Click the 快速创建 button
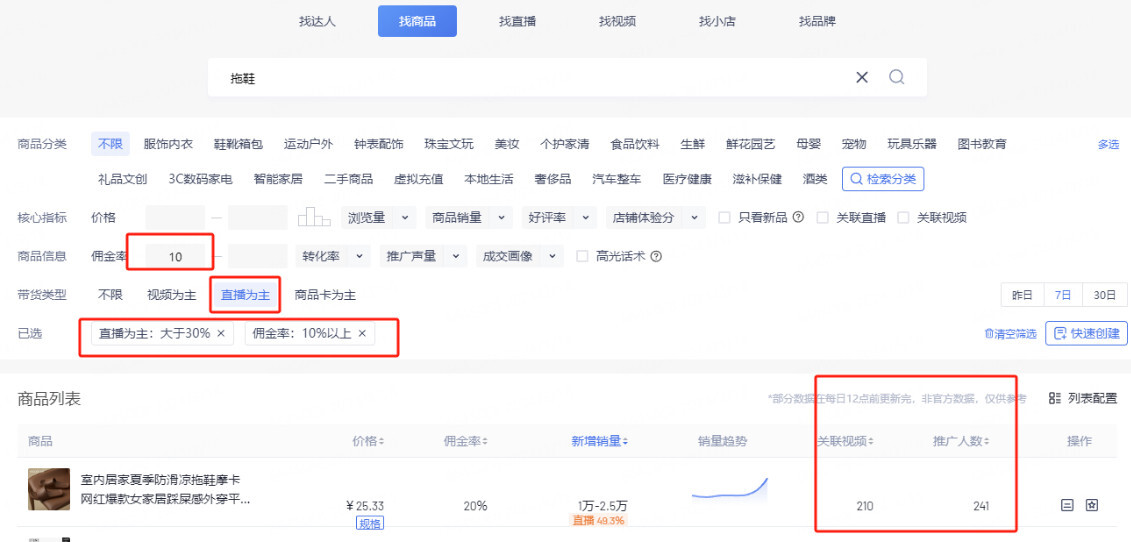This screenshot has width=1131, height=542. pos(1086,333)
